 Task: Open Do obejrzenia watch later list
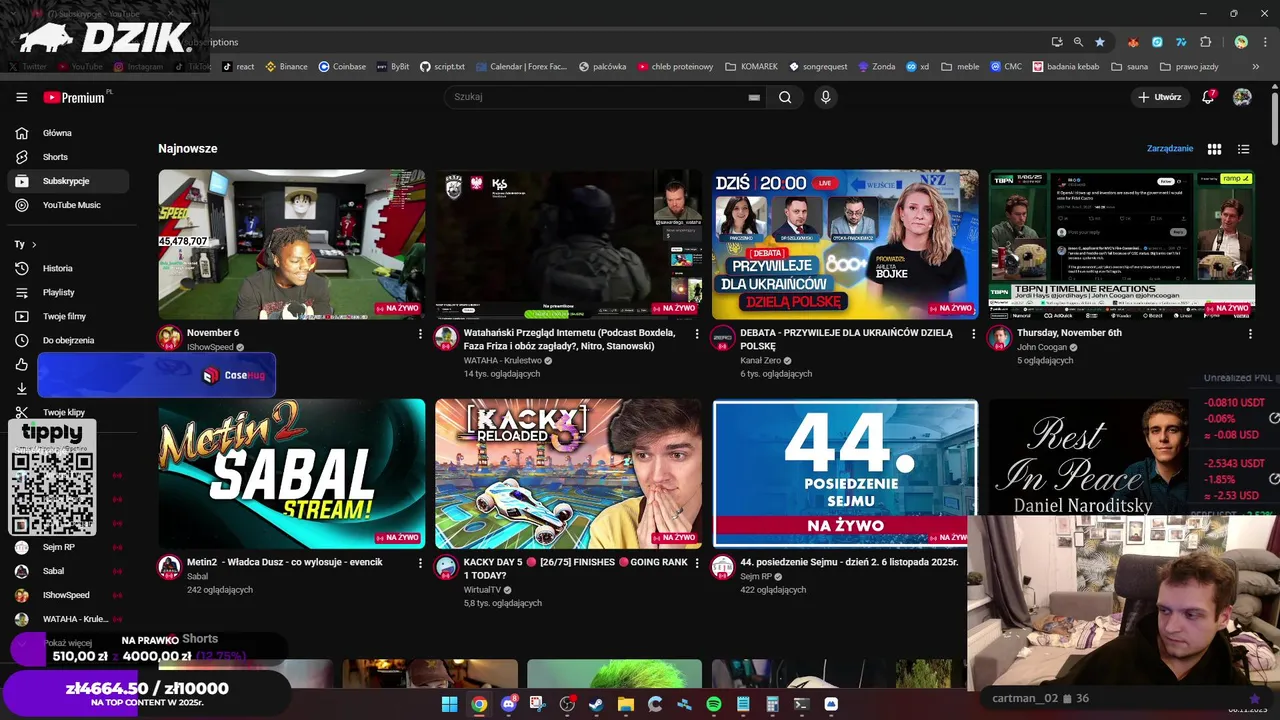[x=68, y=340]
